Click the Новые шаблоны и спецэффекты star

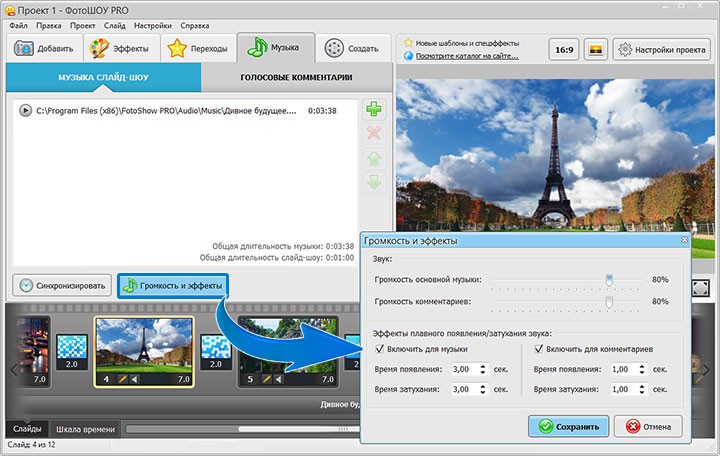pos(408,43)
